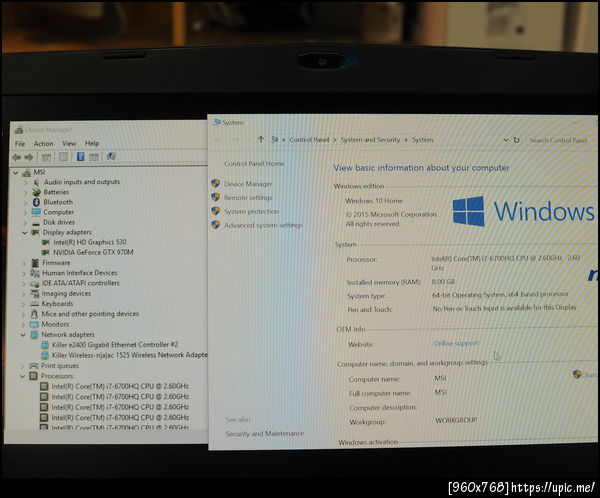Click the Forward arrow in Device Manager toolbar

tap(29, 157)
